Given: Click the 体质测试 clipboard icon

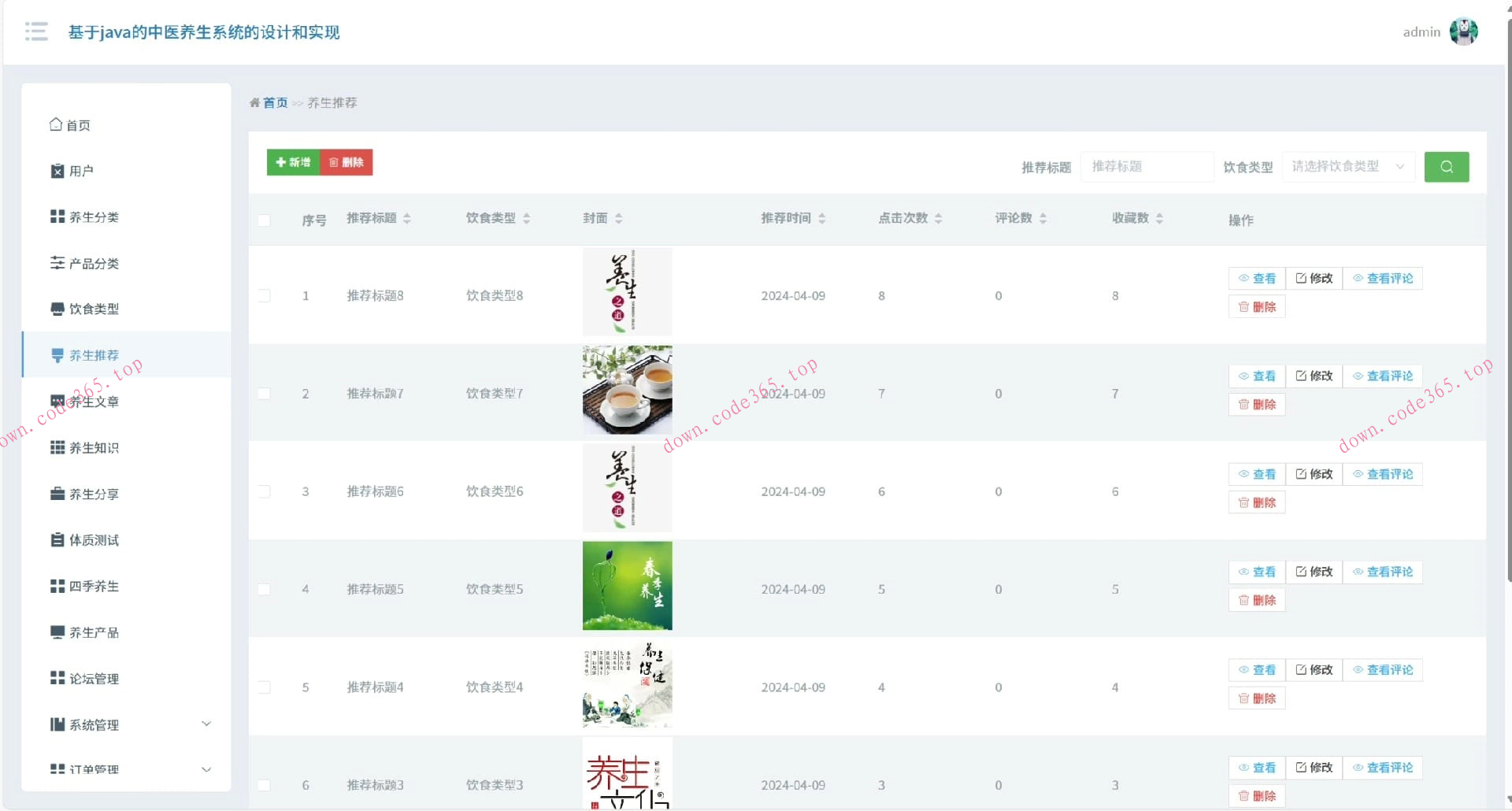Looking at the screenshot, I should (57, 540).
